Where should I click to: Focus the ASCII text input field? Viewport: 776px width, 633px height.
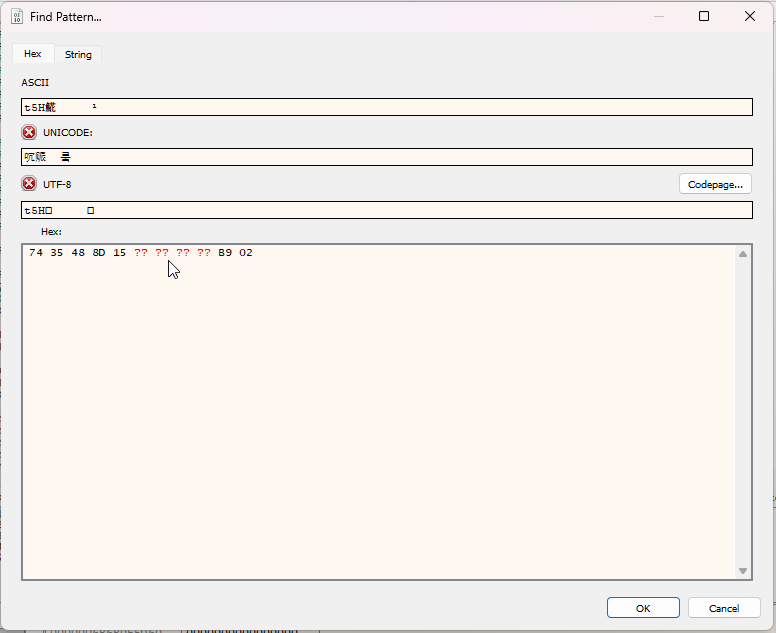click(386, 107)
